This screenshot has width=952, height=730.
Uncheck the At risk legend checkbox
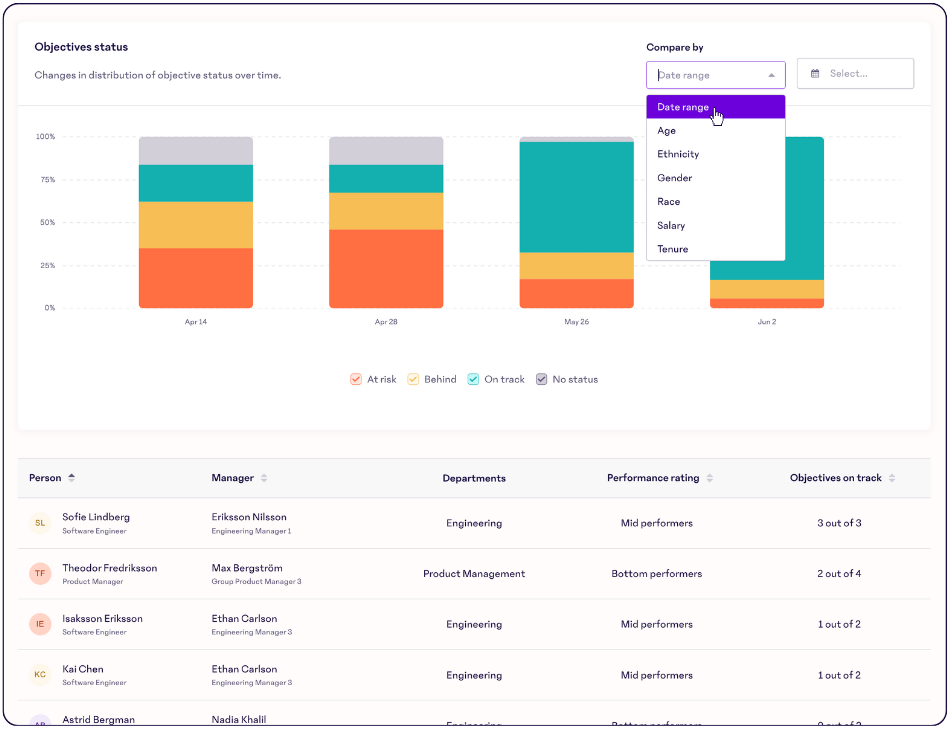pyautogui.click(x=356, y=379)
